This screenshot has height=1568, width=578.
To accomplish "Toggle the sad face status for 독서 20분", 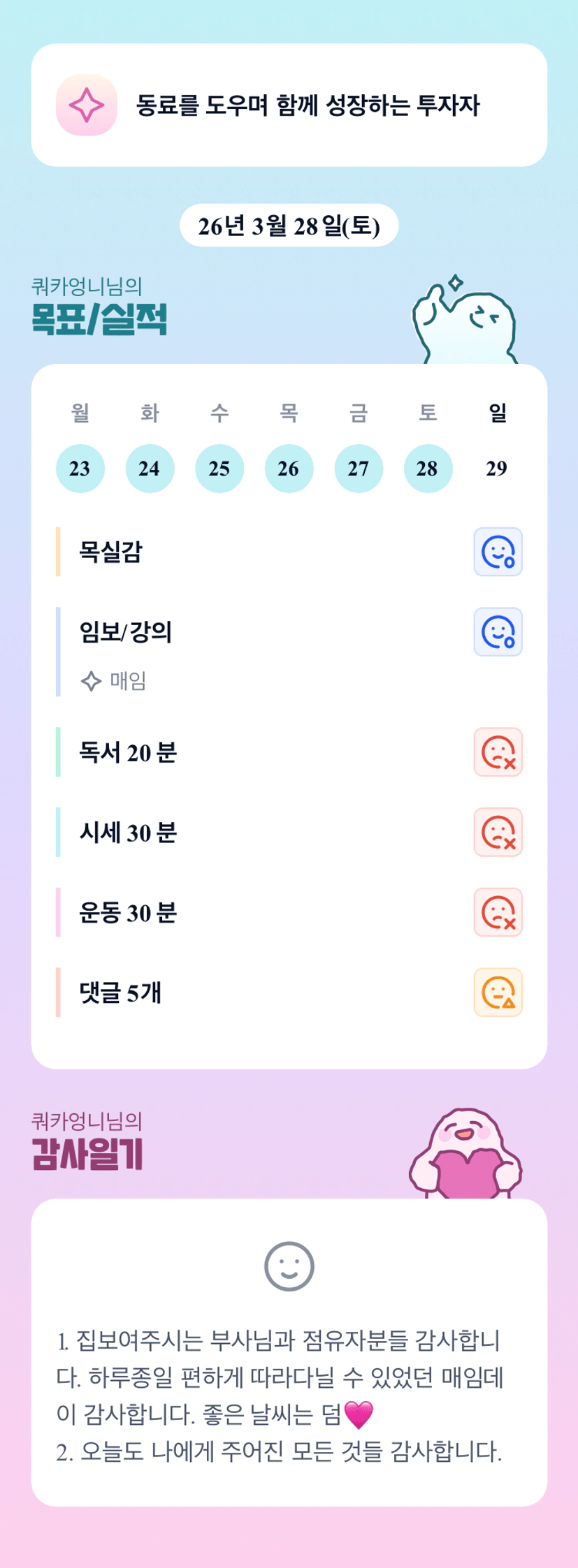I will click(x=498, y=752).
